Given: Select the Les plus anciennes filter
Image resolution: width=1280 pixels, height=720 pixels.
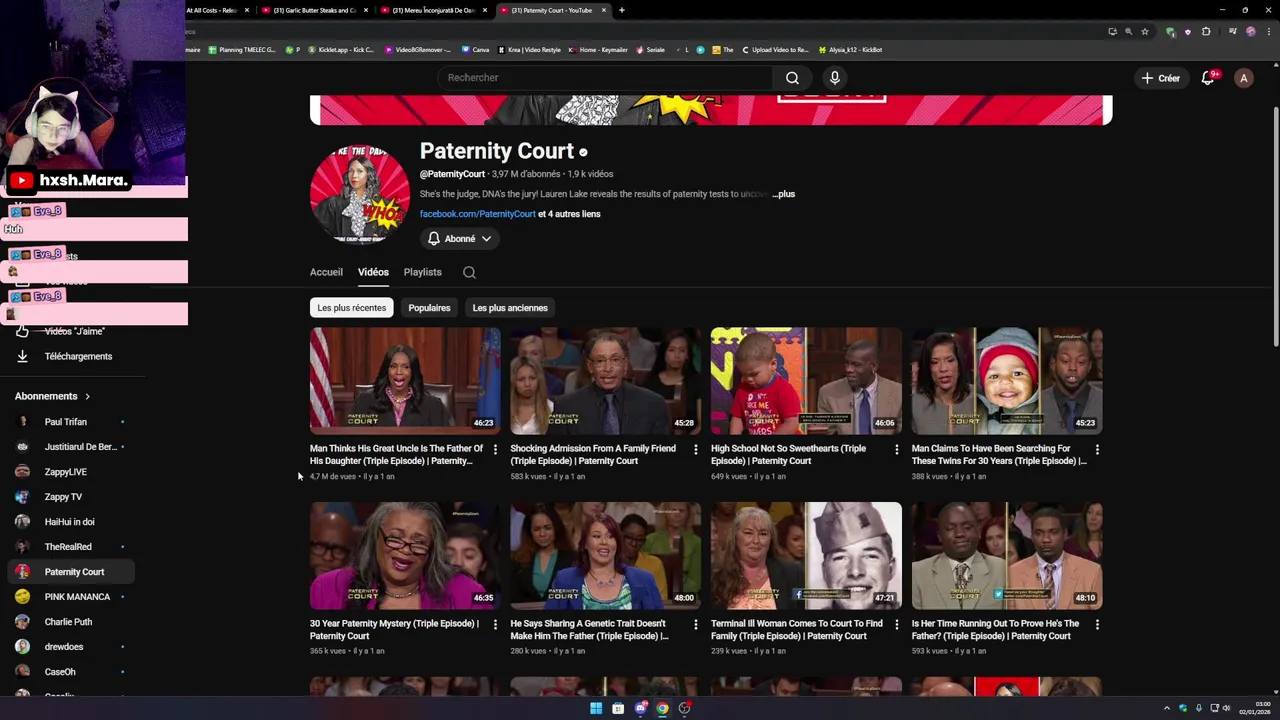Looking at the screenshot, I should click(x=510, y=308).
